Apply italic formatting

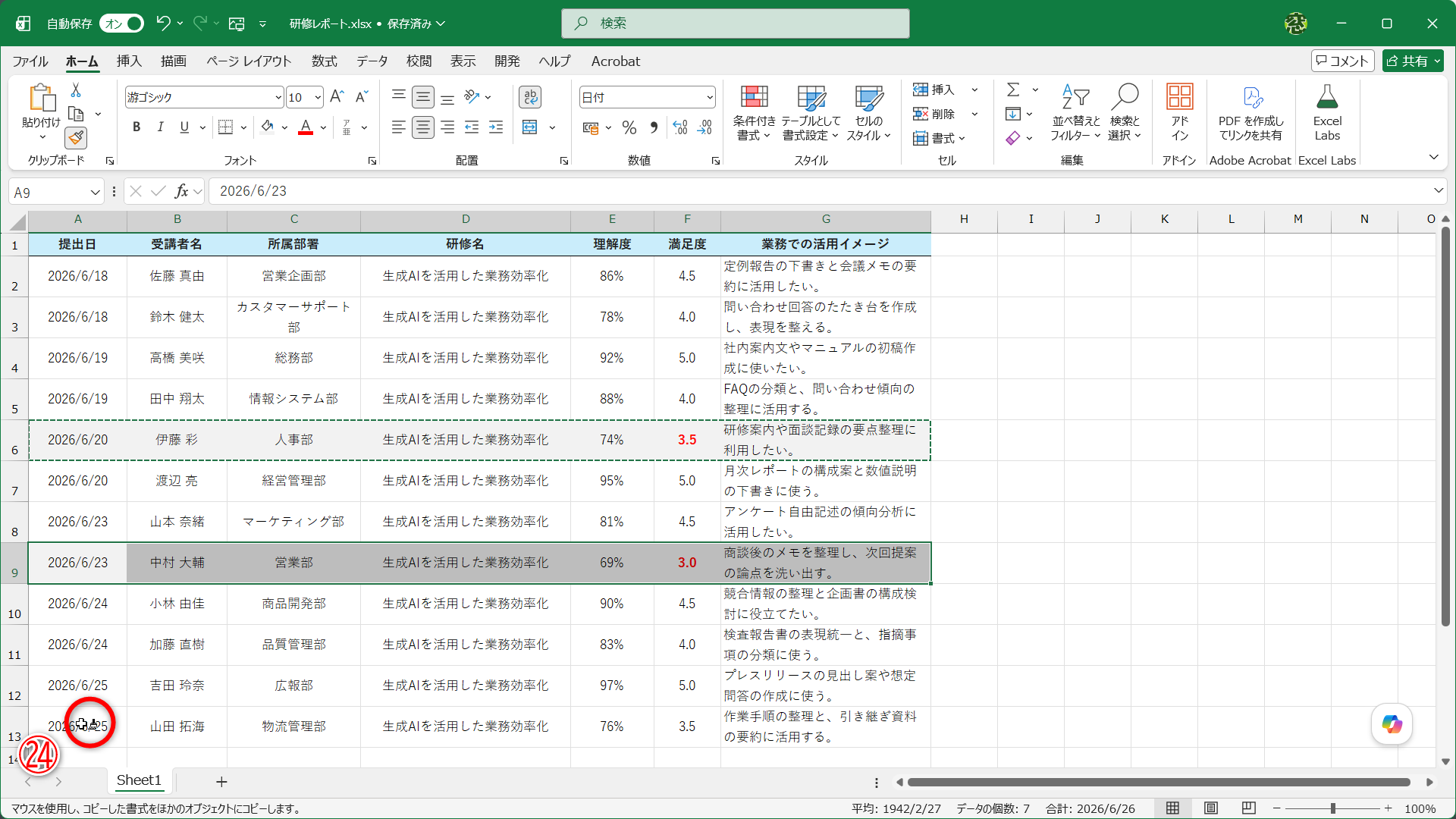[160, 127]
